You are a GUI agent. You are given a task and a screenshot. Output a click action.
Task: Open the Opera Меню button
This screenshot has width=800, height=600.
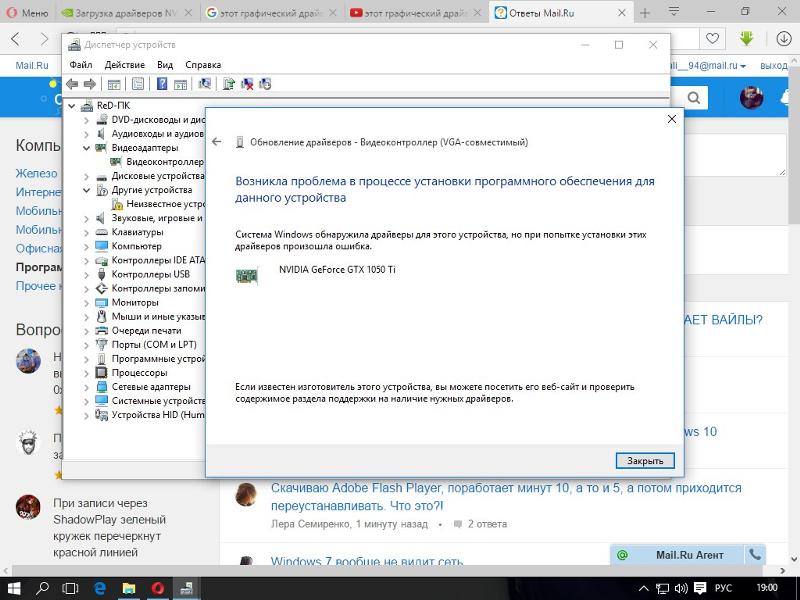28,13
